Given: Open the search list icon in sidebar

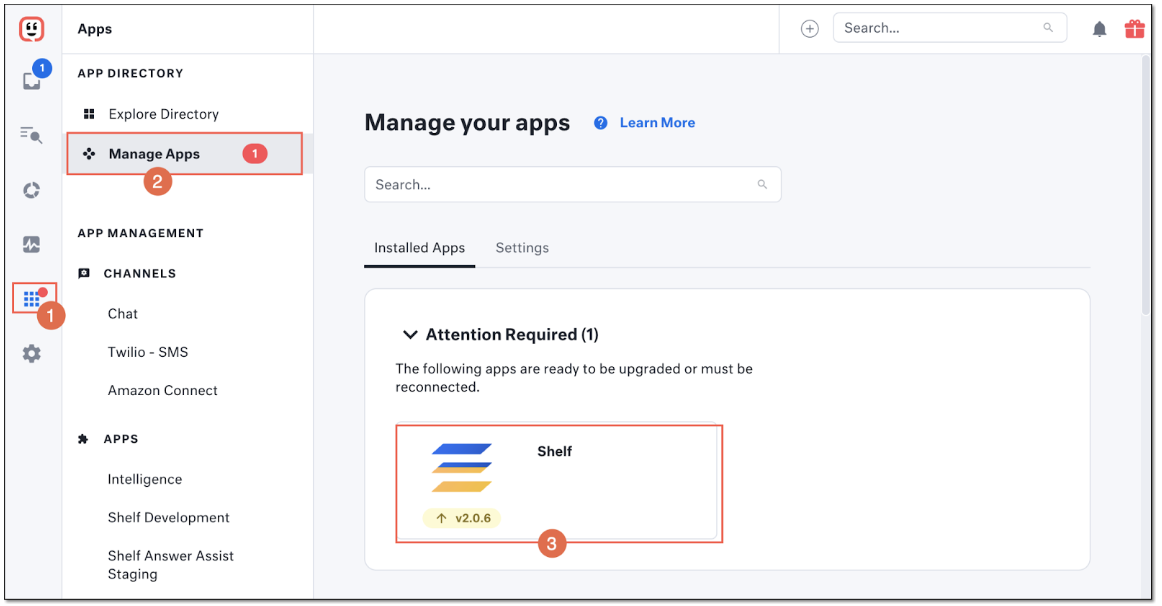Looking at the screenshot, I should (31, 135).
